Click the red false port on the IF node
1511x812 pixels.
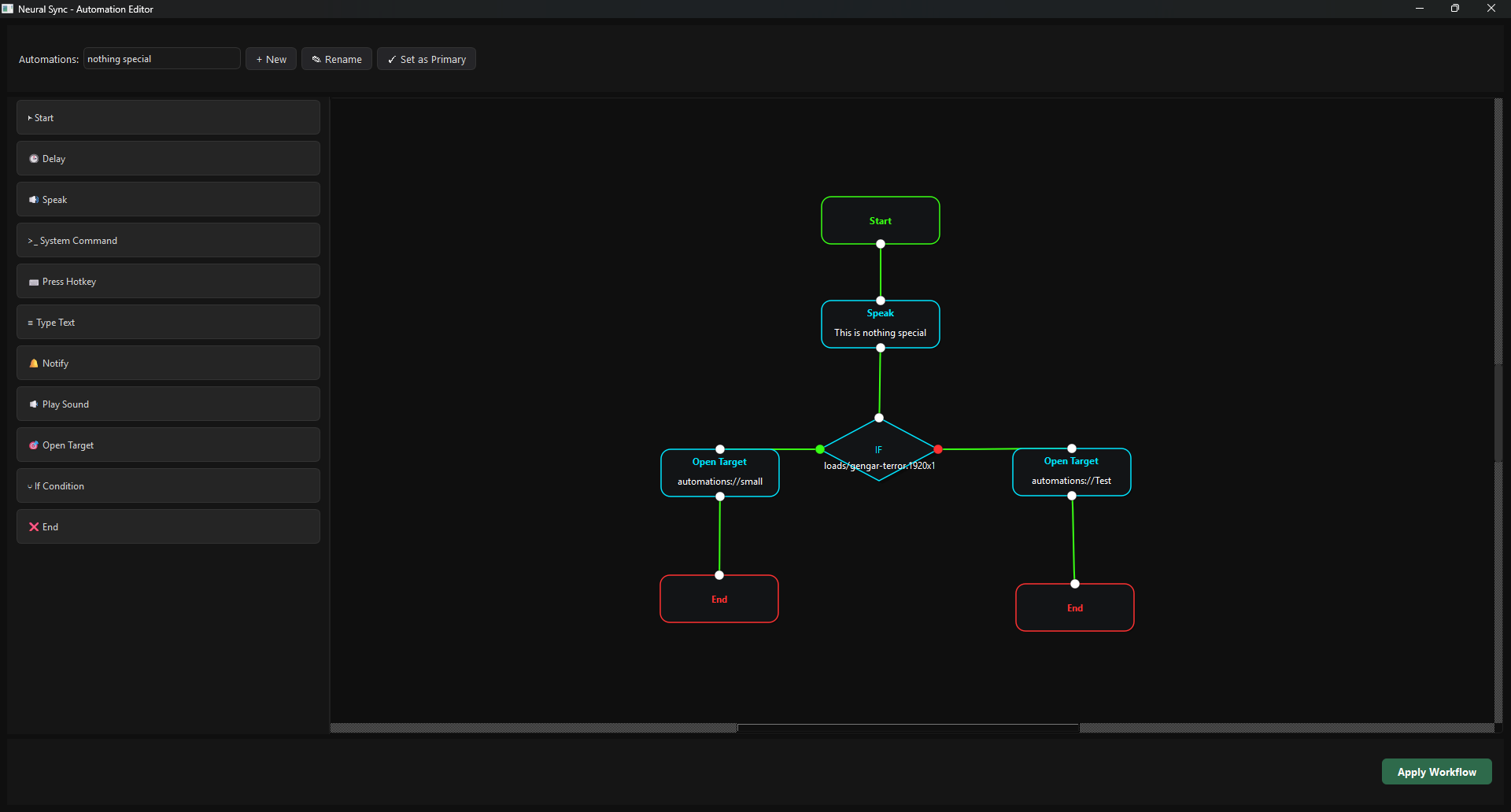click(938, 449)
